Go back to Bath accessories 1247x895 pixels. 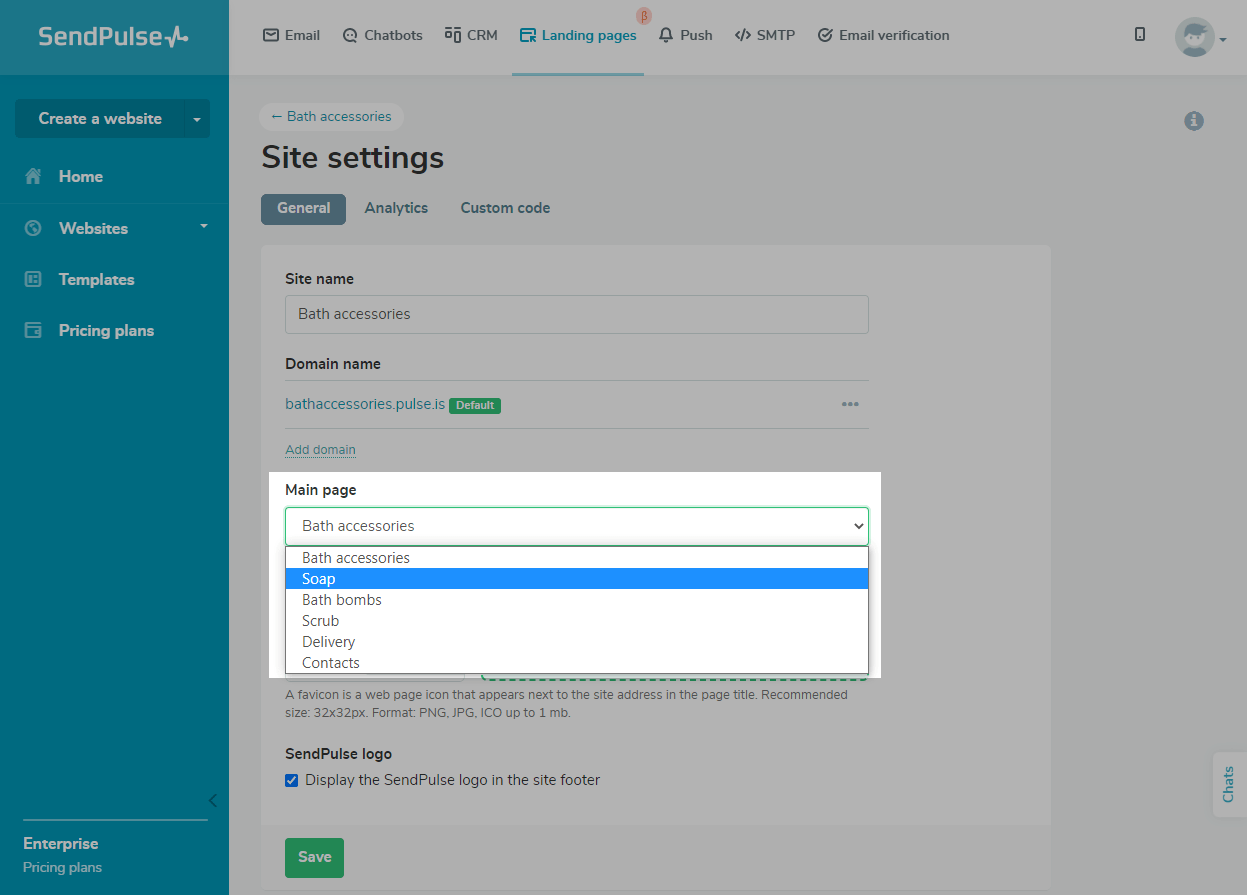[x=331, y=116]
